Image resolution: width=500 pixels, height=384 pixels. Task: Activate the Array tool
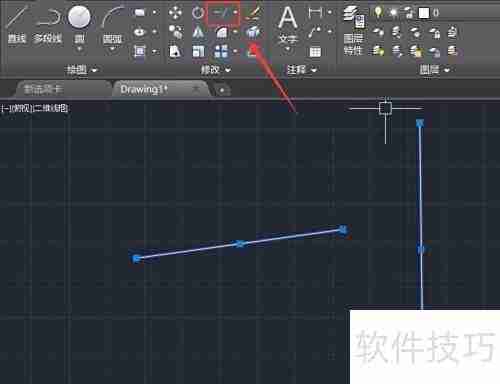point(221,52)
